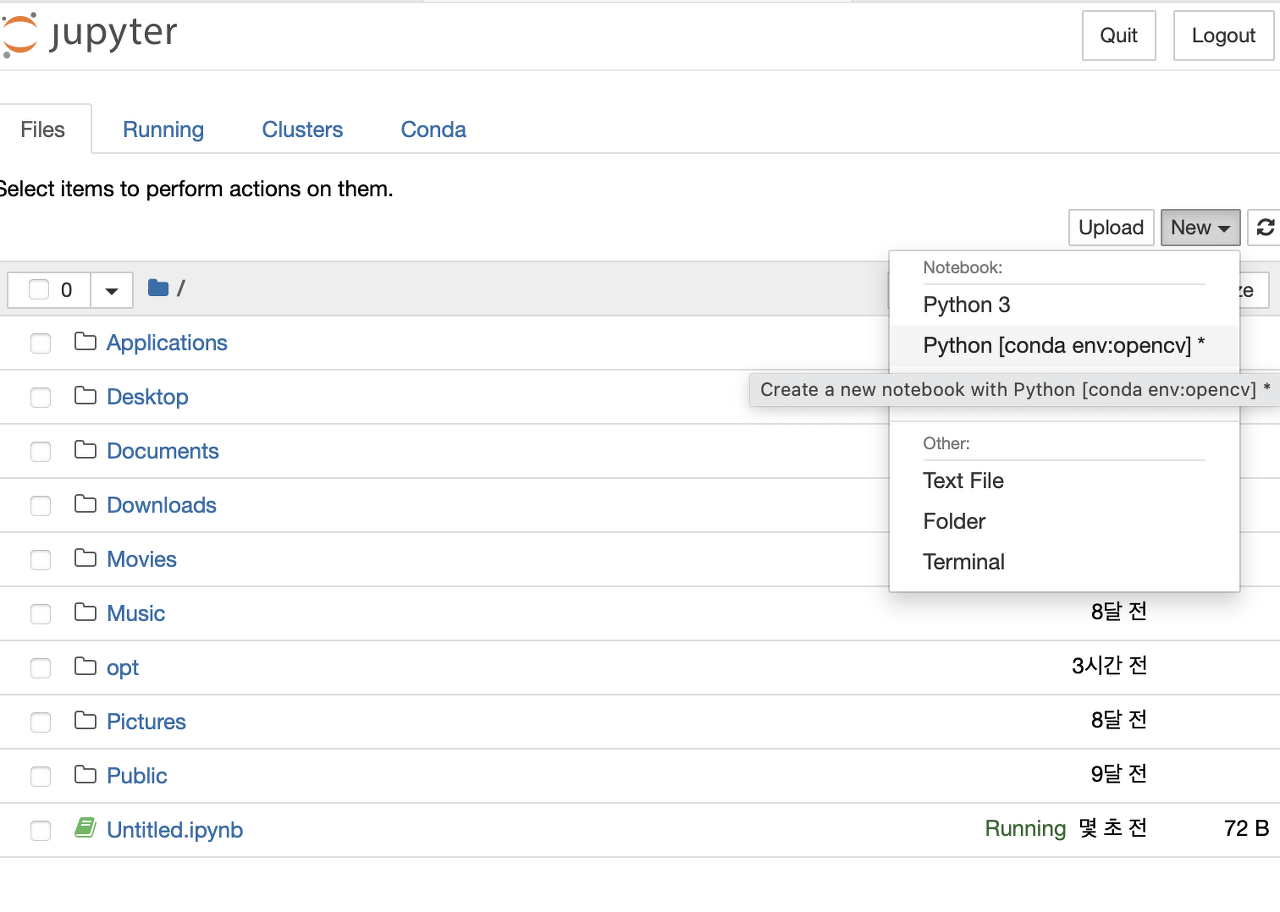This screenshot has height=912, width=1280.
Task: Click the Movies folder icon
Action: tap(85, 558)
